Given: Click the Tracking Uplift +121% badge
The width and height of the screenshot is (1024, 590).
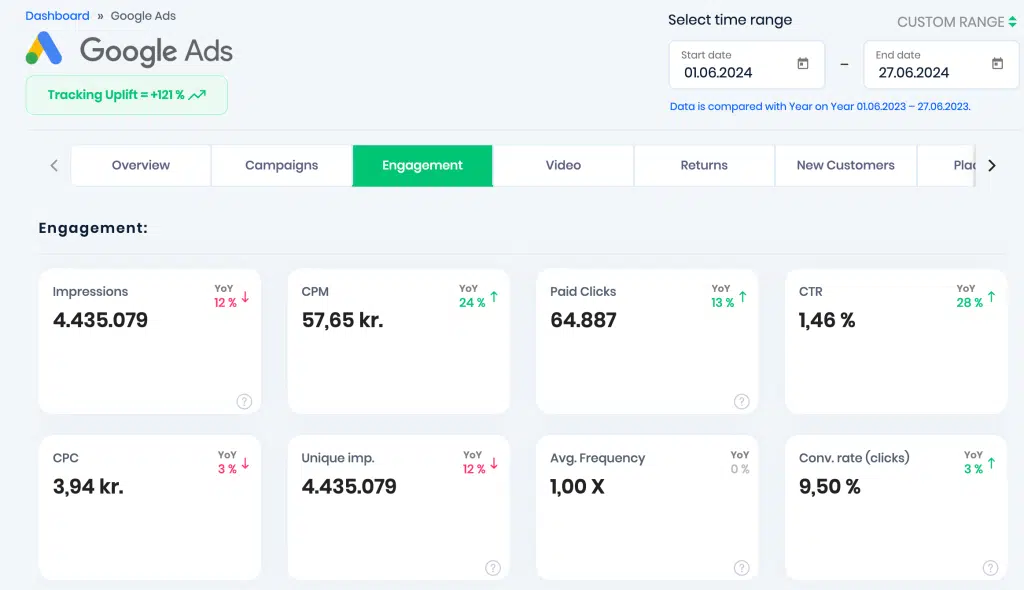Looking at the screenshot, I should coord(127,95).
